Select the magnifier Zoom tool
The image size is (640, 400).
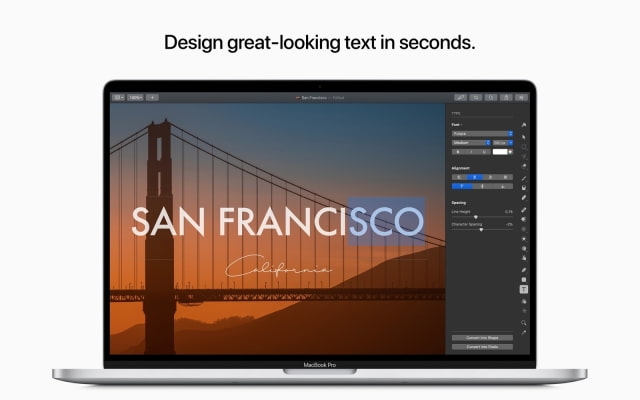(524, 323)
